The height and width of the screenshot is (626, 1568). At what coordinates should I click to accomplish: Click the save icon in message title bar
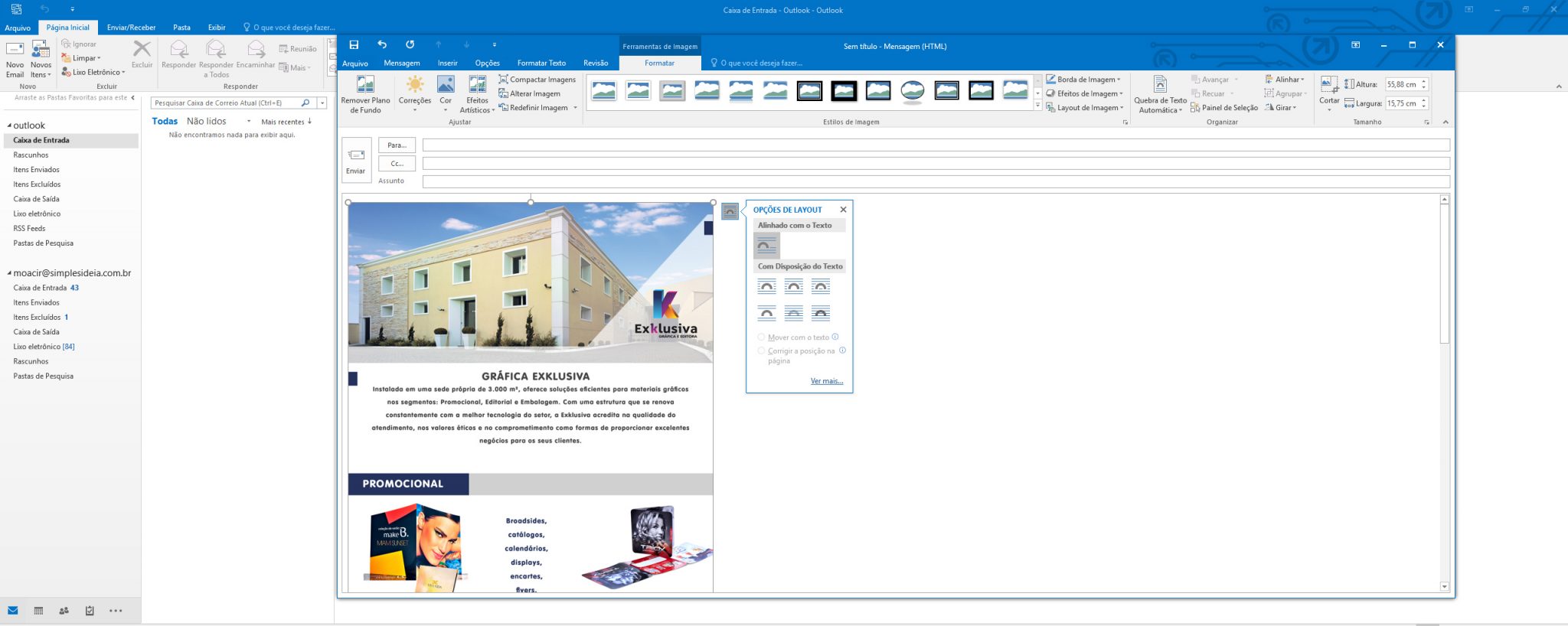(354, 45)
